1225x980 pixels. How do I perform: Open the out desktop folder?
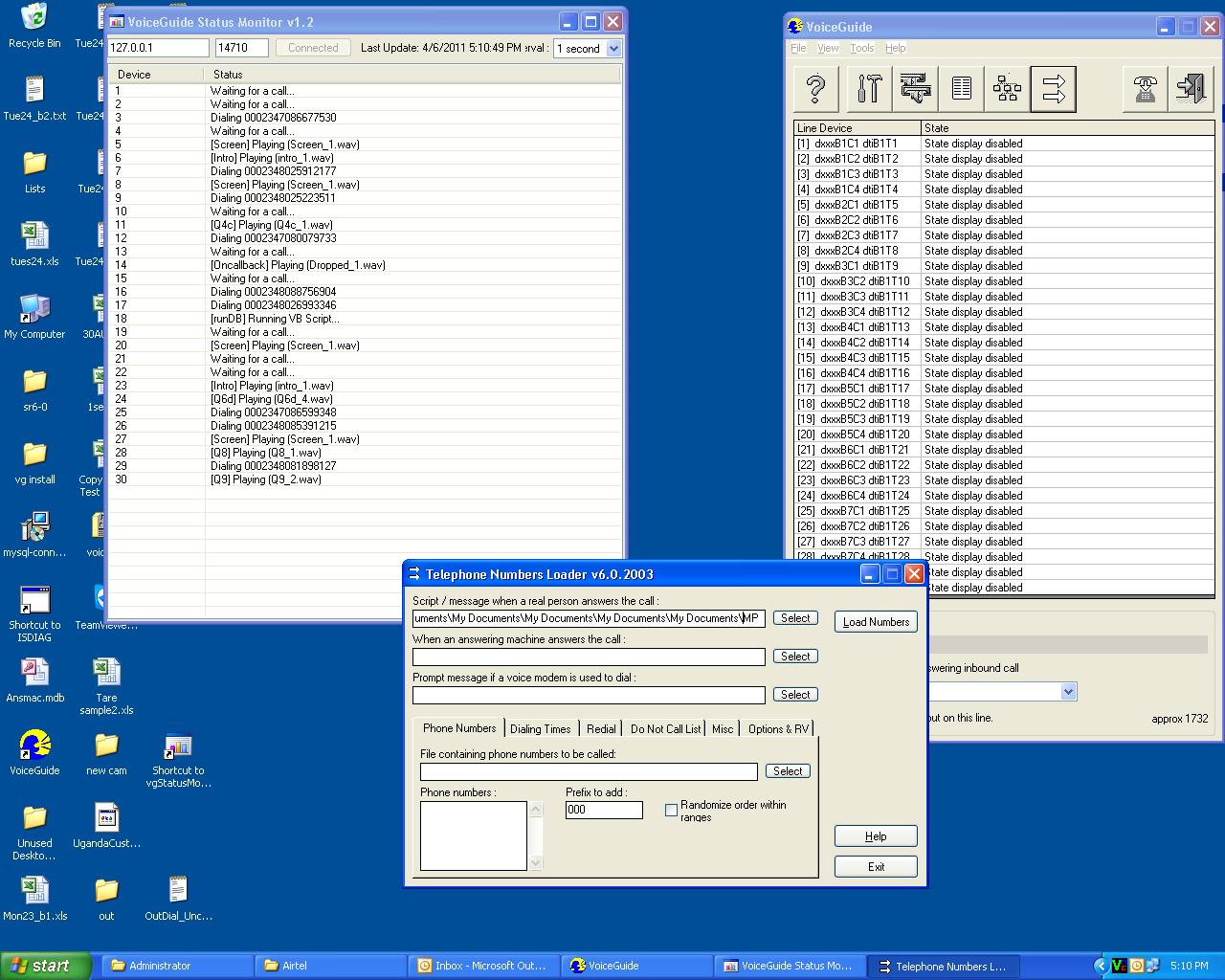coord(106,899)
